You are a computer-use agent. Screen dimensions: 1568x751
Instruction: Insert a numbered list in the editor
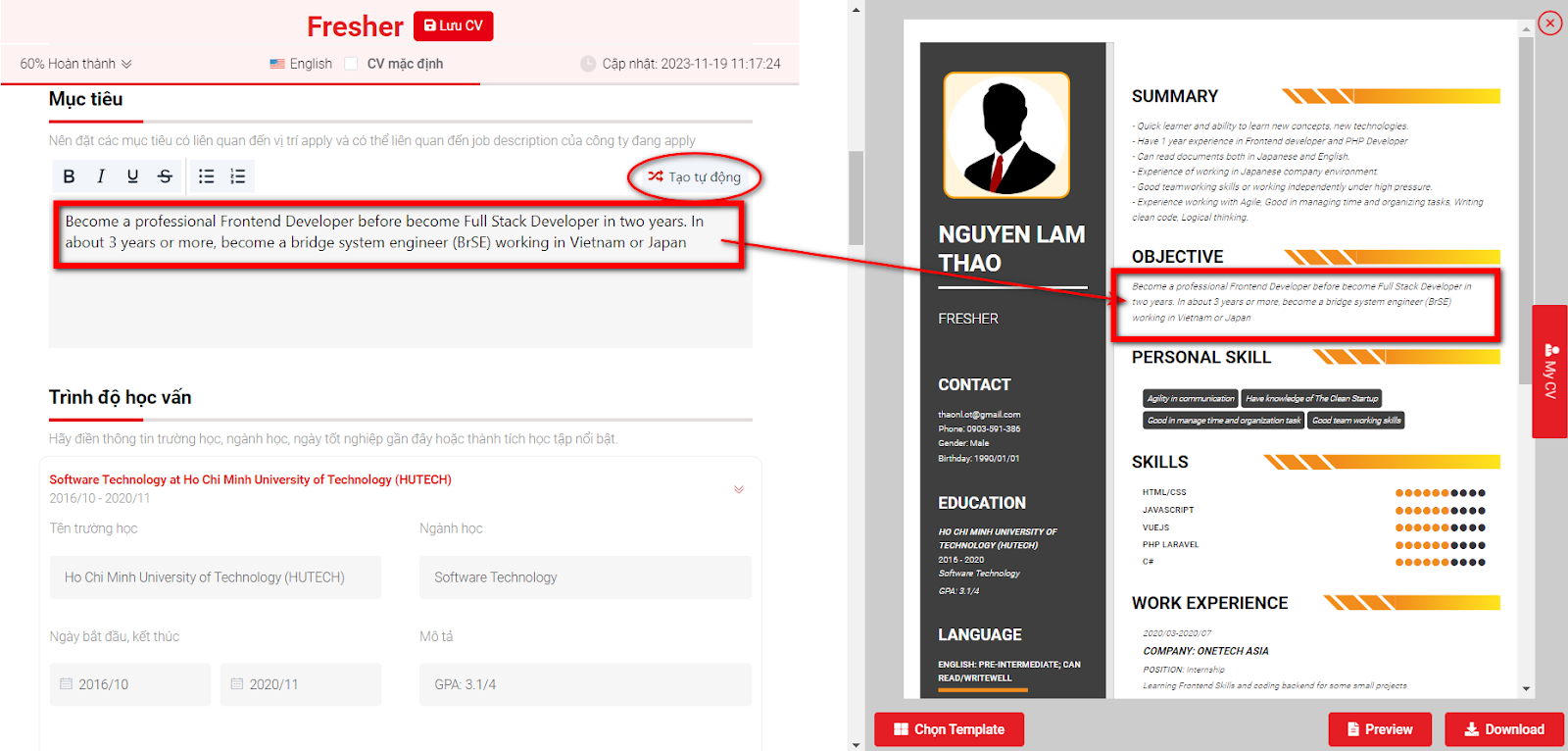coord(238,176)
